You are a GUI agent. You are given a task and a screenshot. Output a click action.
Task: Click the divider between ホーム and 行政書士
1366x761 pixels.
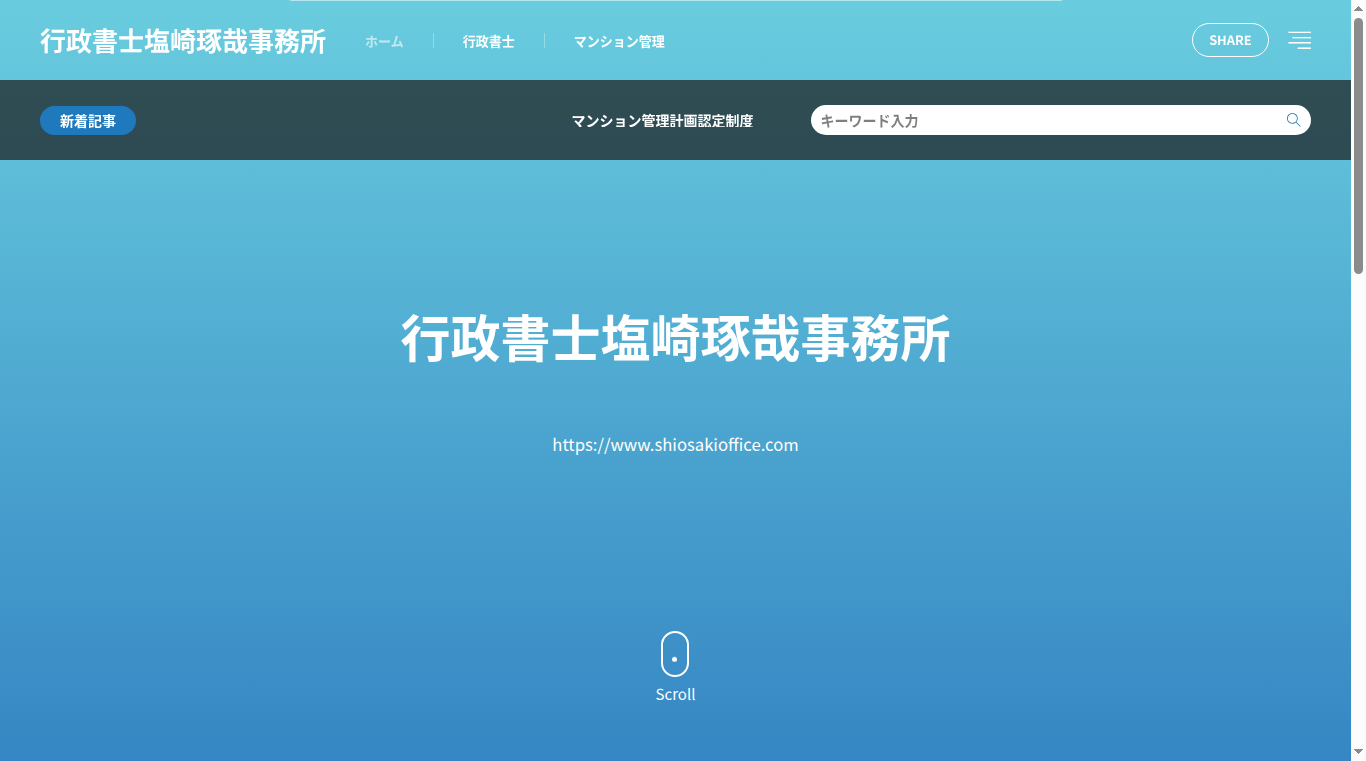tap(433, 40)
